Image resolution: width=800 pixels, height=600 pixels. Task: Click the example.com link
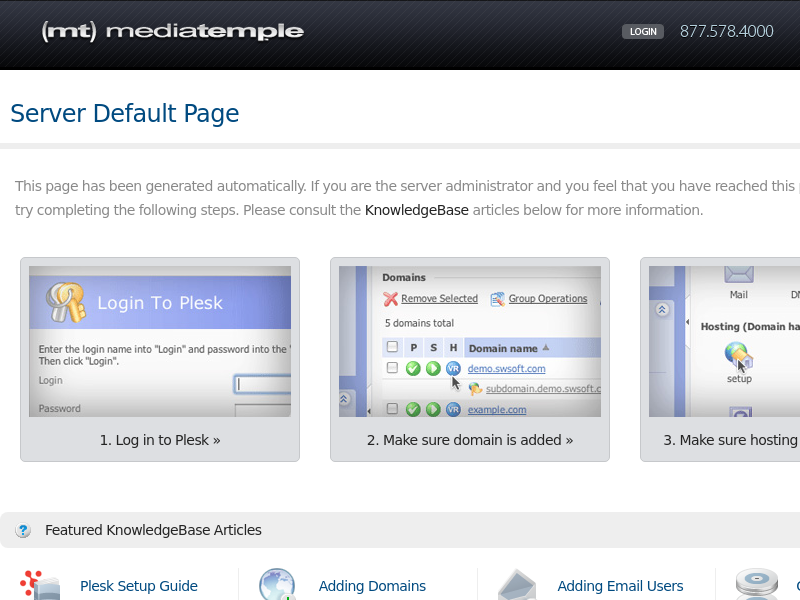496,410
